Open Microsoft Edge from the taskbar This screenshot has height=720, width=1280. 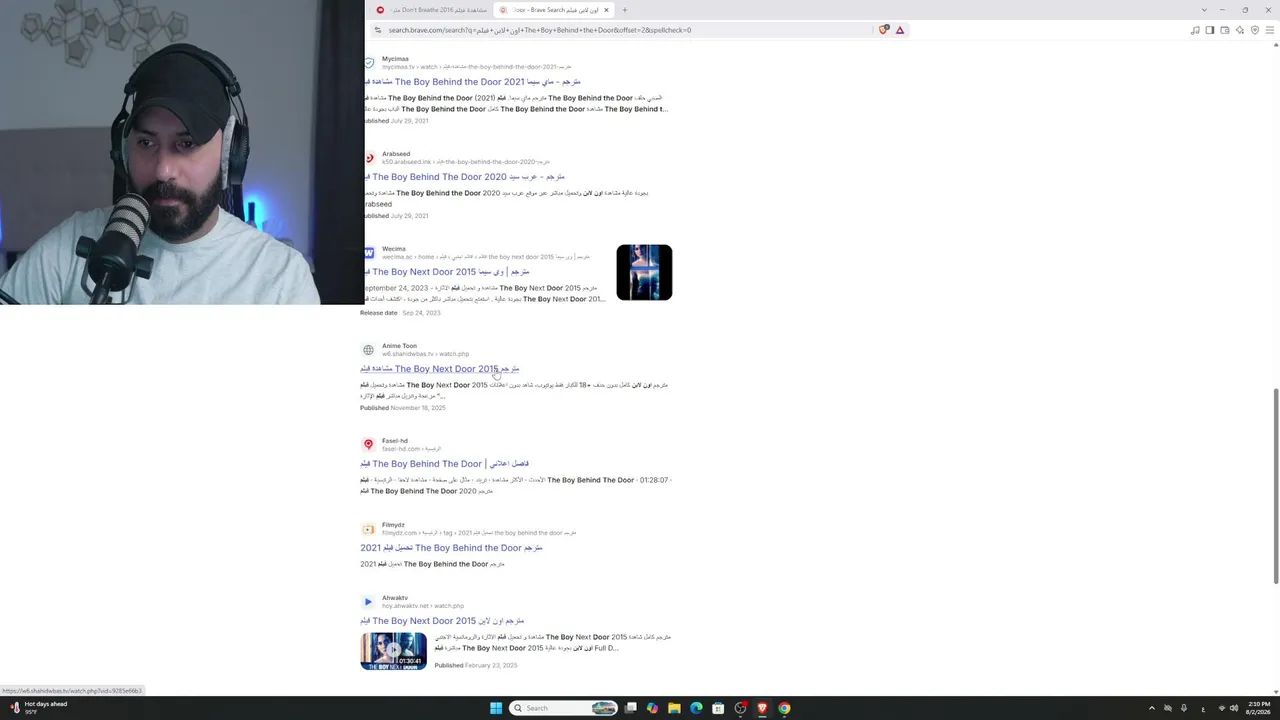tap(696, 708)
